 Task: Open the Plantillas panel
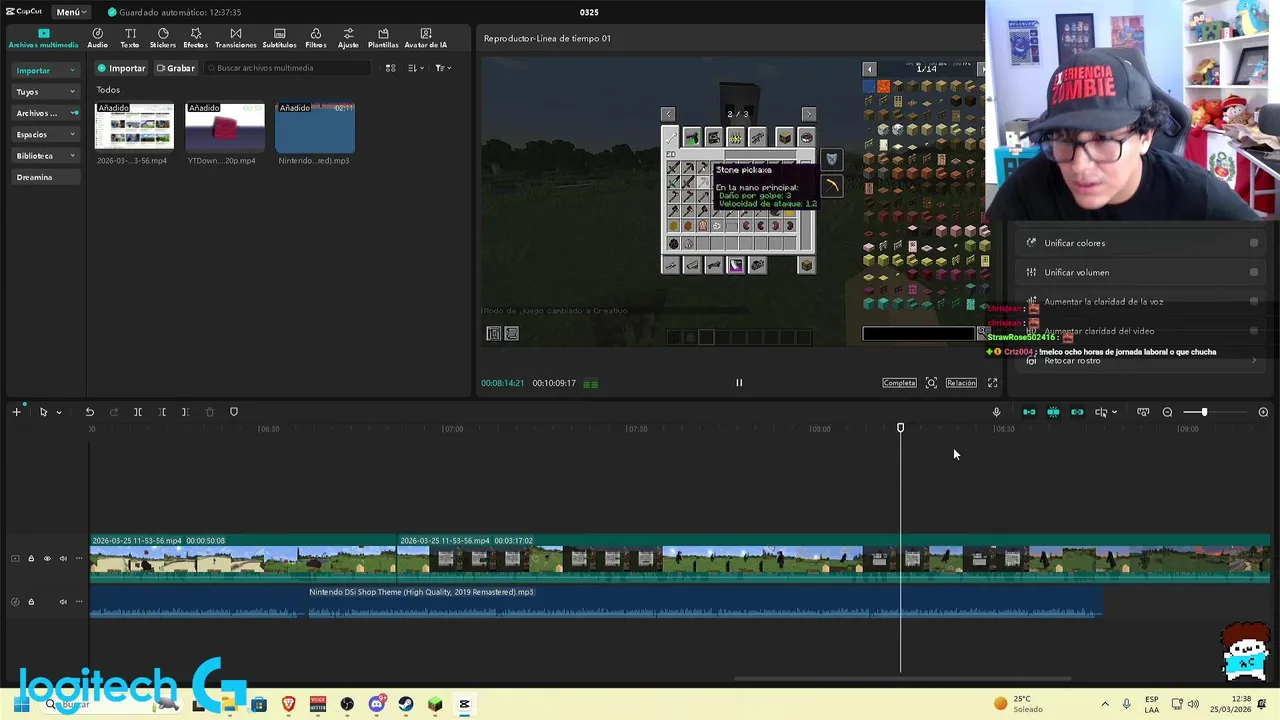click(383, 38)
